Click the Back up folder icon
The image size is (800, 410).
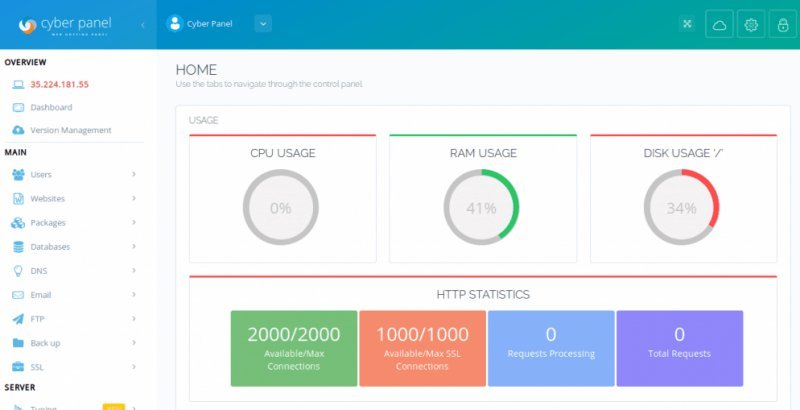tap(18, 343)
